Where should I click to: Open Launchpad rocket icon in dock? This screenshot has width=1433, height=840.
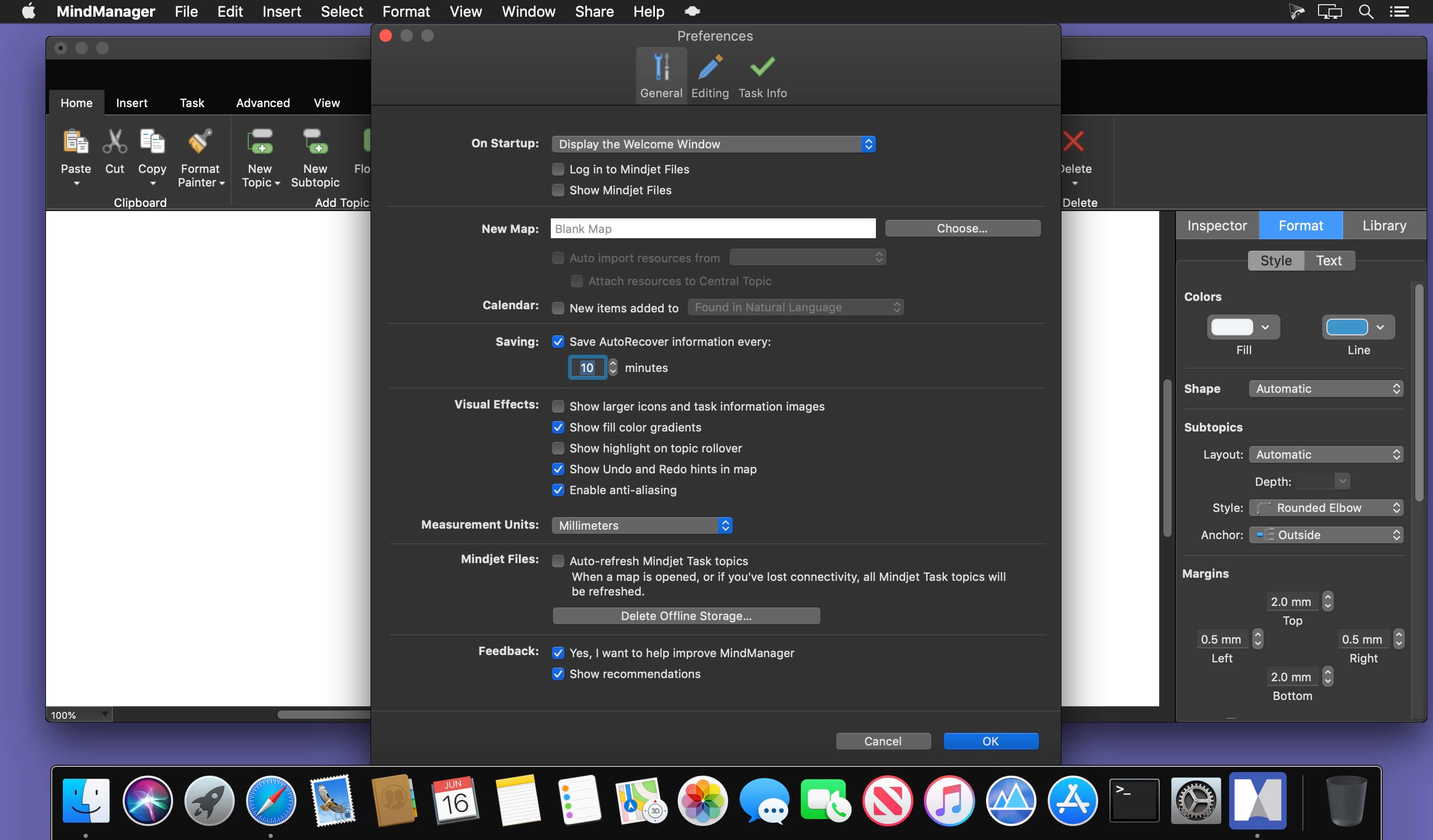pos(209,800)
